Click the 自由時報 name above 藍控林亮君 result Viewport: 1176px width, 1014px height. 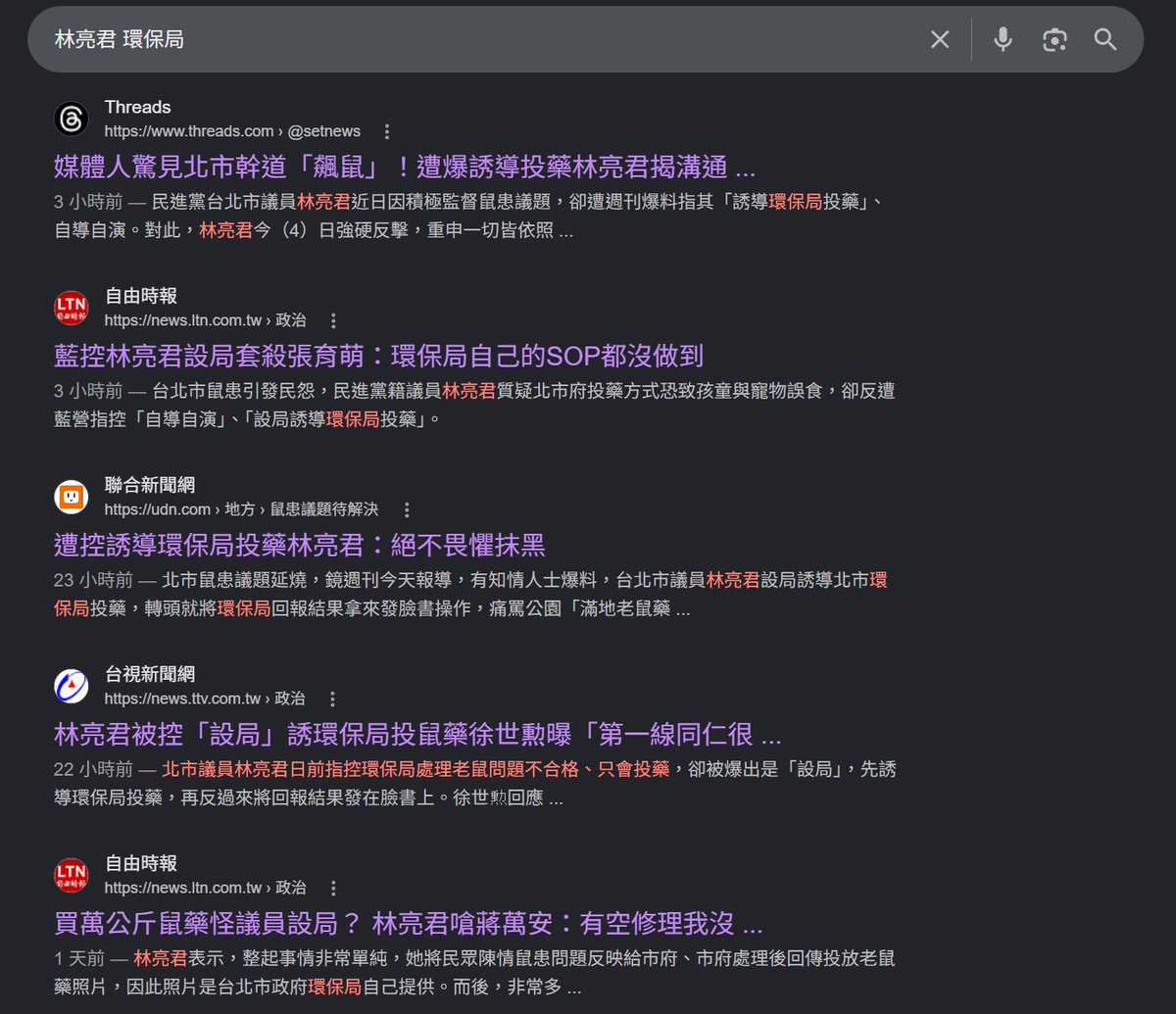141,296
